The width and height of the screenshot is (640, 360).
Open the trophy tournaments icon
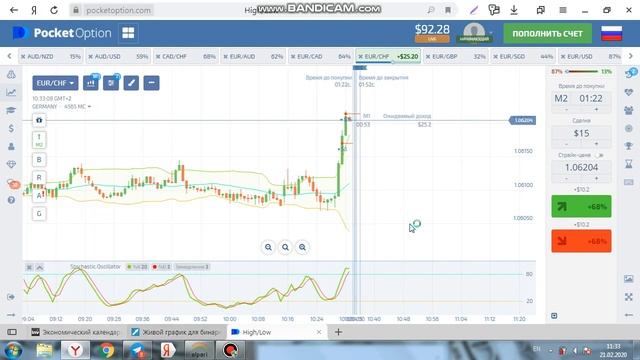[x=629, y=146]
